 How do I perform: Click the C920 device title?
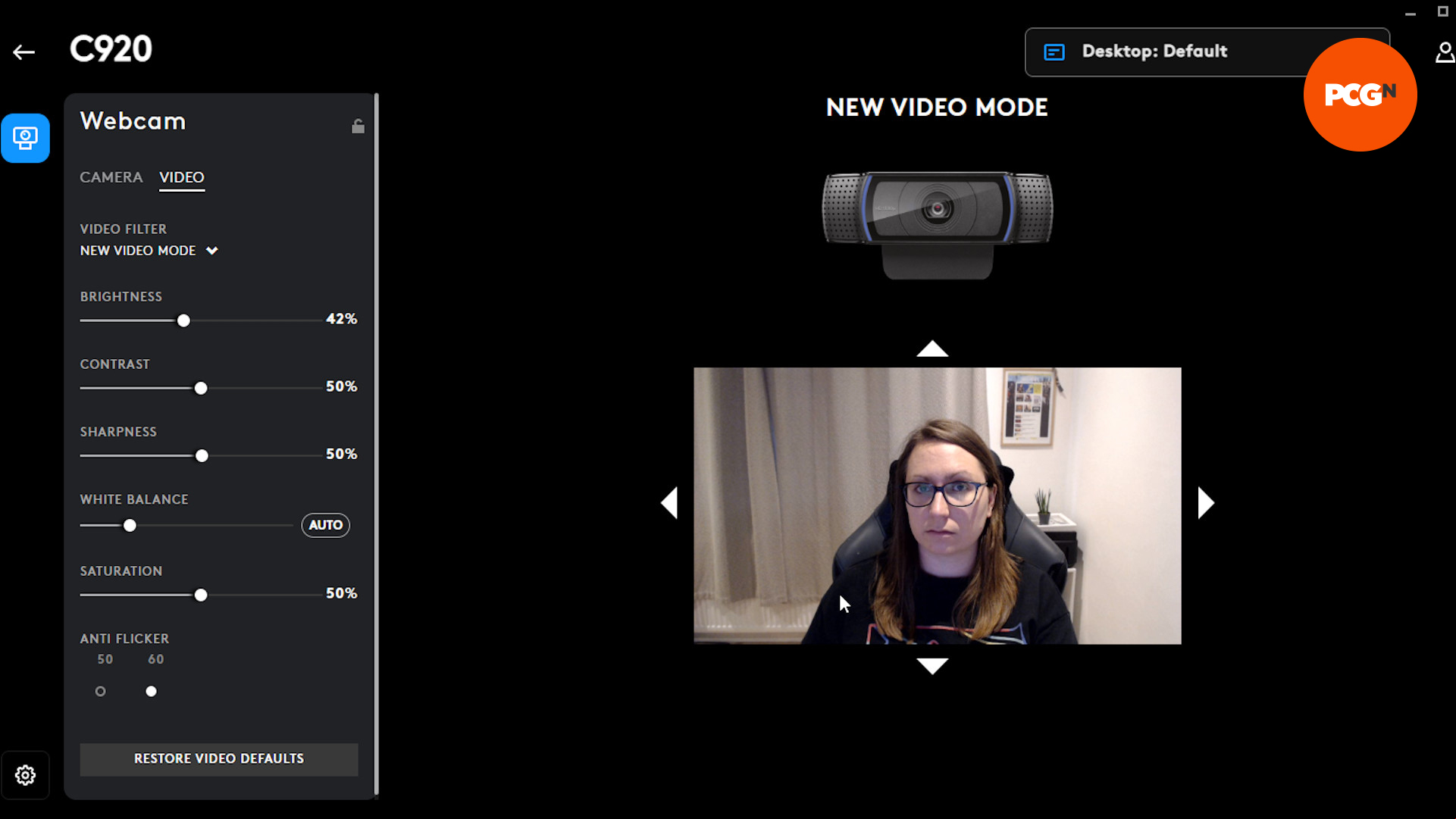(x=111, y=49)
